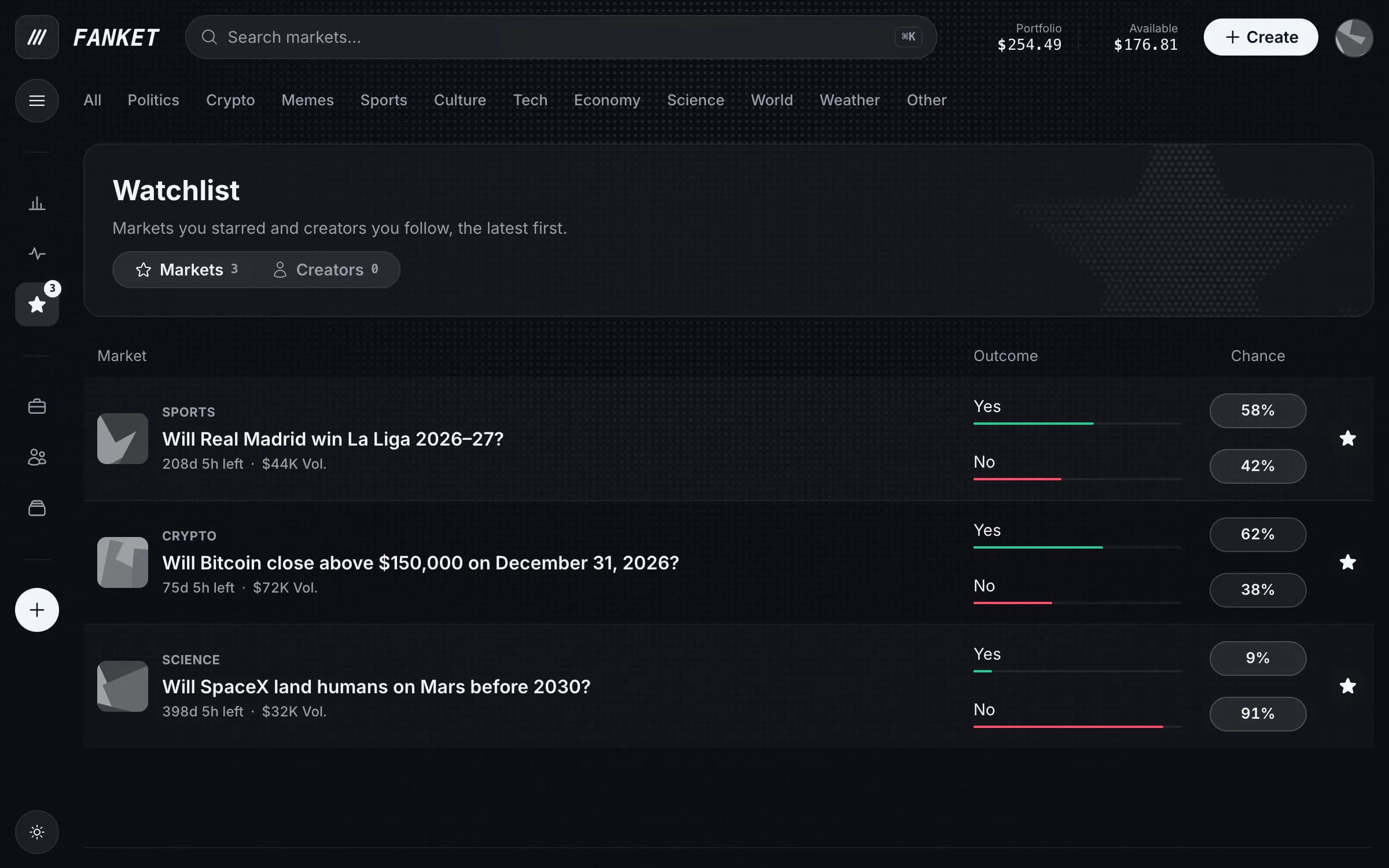Image resolution: width=1389 pixels, height=868 pixels.
Task: Toggle light theme with sun icon
Action: pyautogui.click(x=37, y=832)
